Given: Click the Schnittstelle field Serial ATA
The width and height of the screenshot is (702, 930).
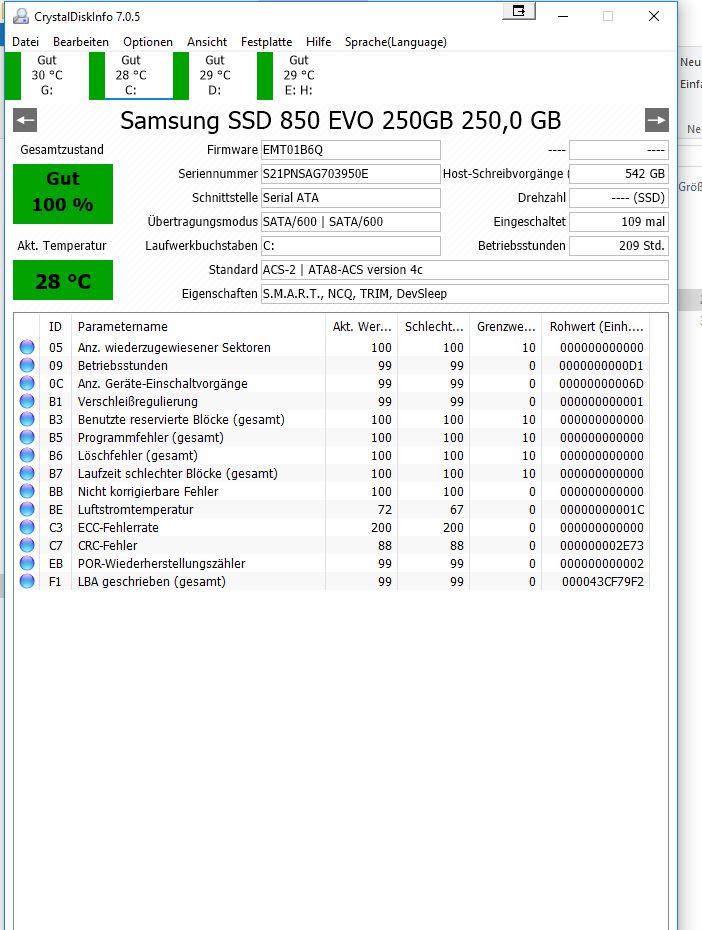Looking at the screenshot, I should (351, 198).
